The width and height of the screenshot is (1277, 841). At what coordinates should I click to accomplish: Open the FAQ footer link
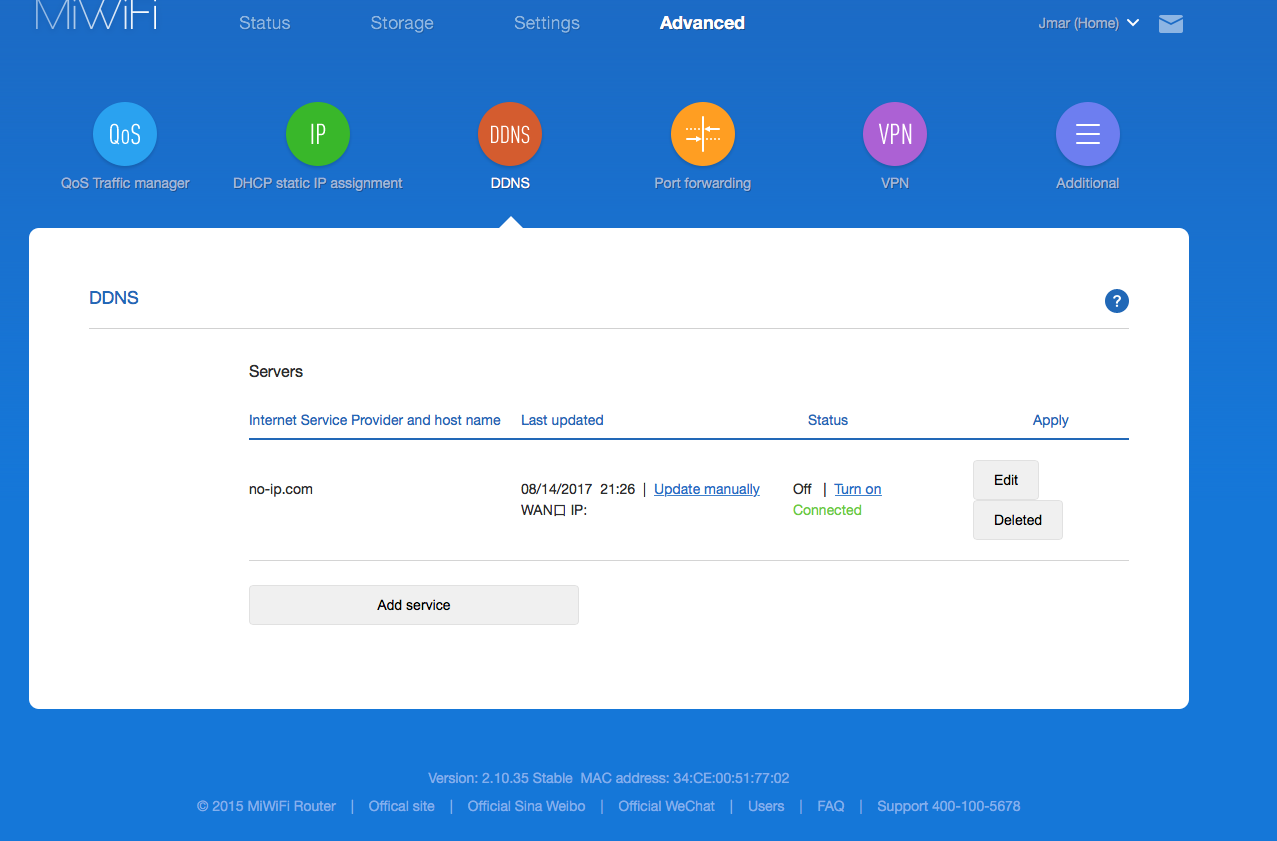click(830, 806)
